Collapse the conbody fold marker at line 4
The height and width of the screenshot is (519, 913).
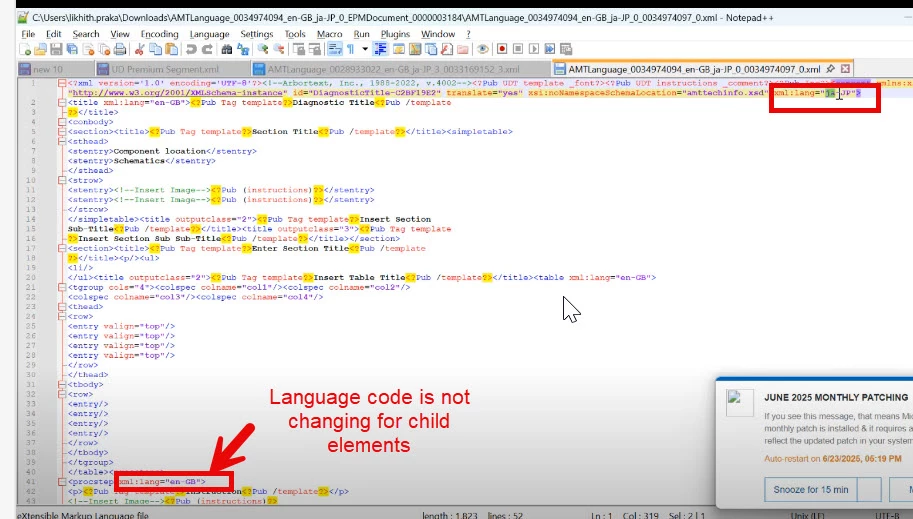[62, 122]
